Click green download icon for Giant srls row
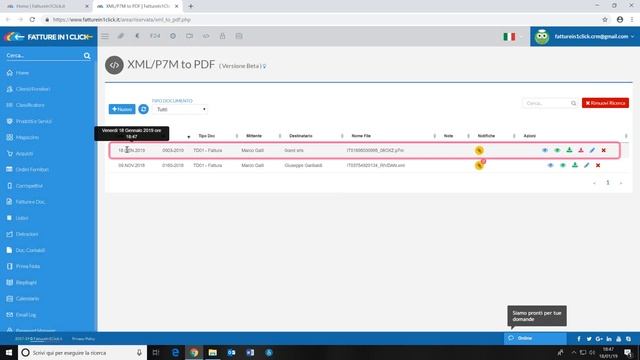640x360 pixels. (x=569, y=150)
